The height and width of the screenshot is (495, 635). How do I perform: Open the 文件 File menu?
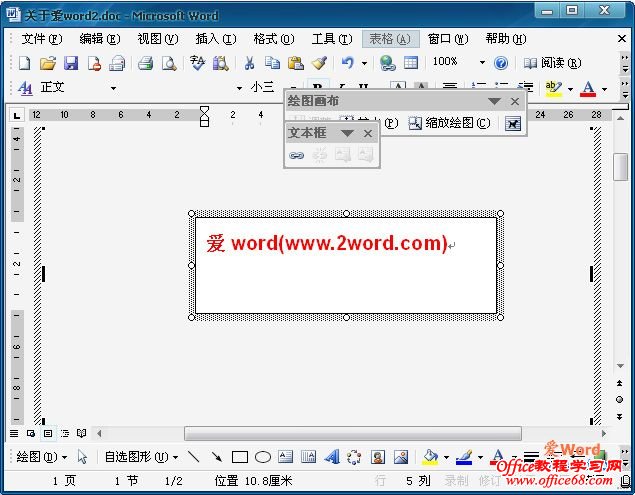click(x=42, y=39)
